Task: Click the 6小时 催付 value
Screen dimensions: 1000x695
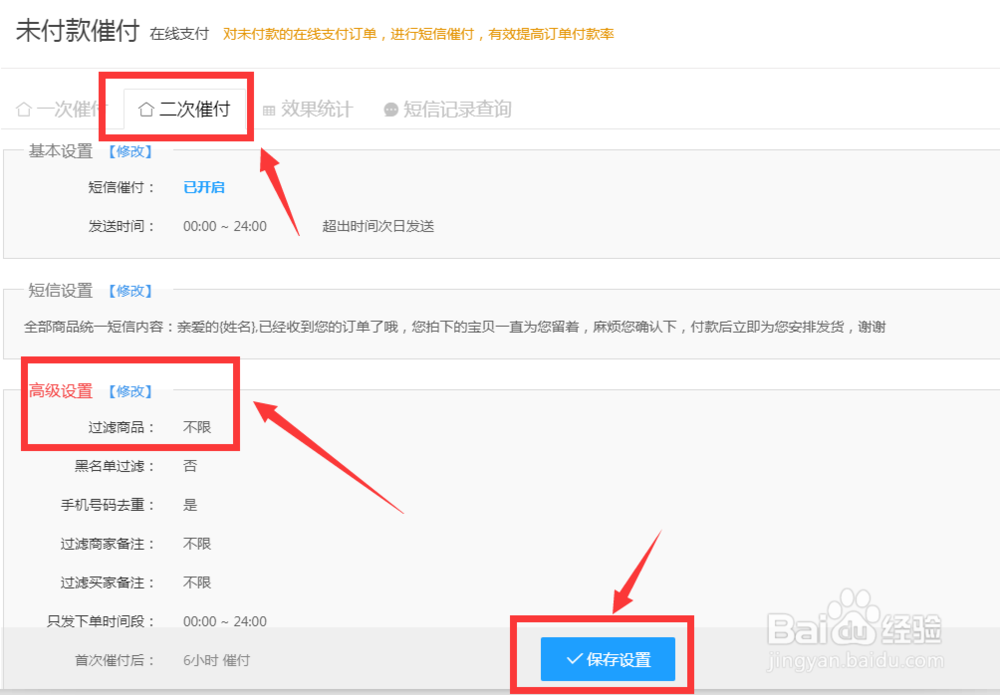Action: pos(216,661)
